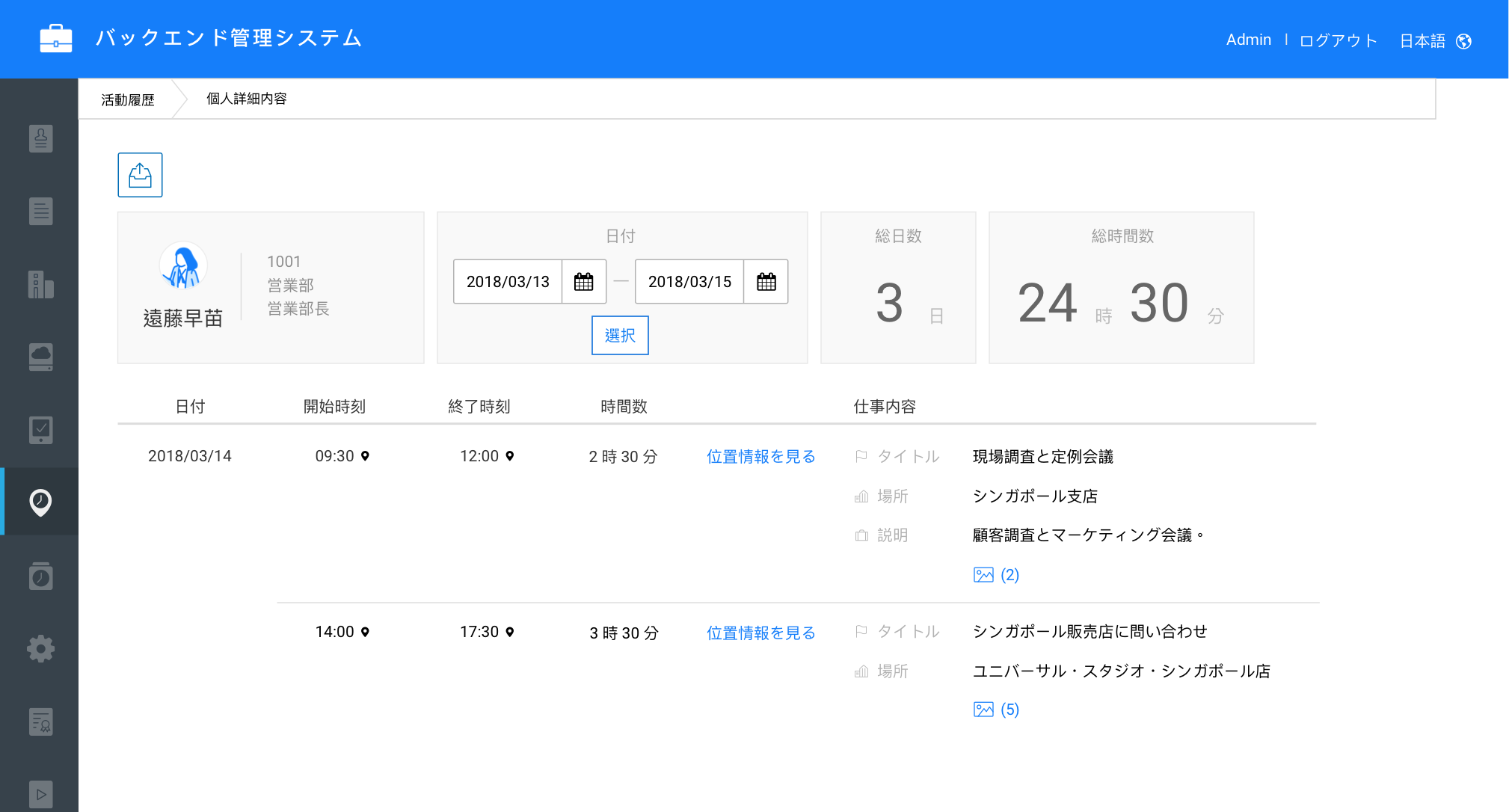Open the settings gear sidebar icon

40,648
